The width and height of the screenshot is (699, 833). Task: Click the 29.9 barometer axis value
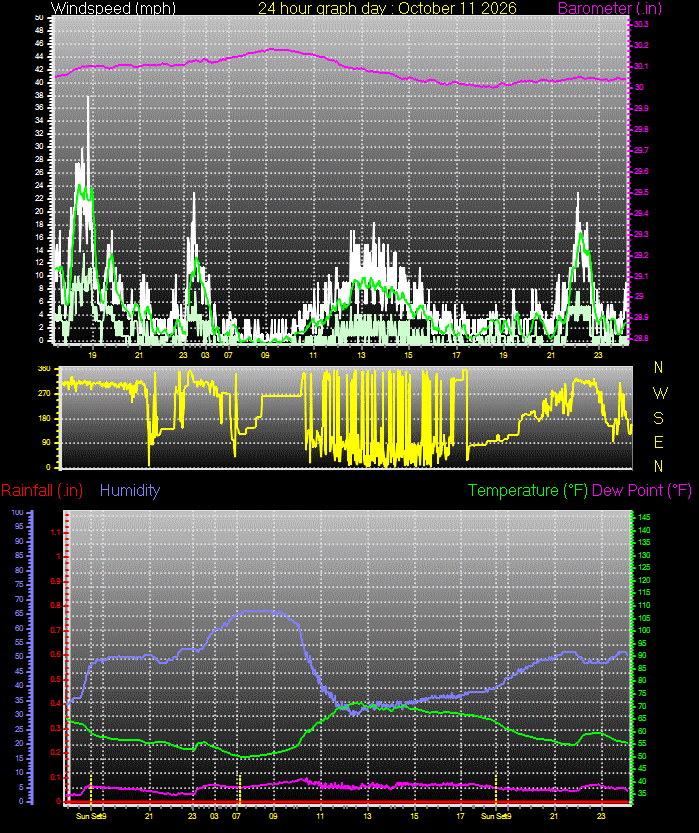pos(641,108)
